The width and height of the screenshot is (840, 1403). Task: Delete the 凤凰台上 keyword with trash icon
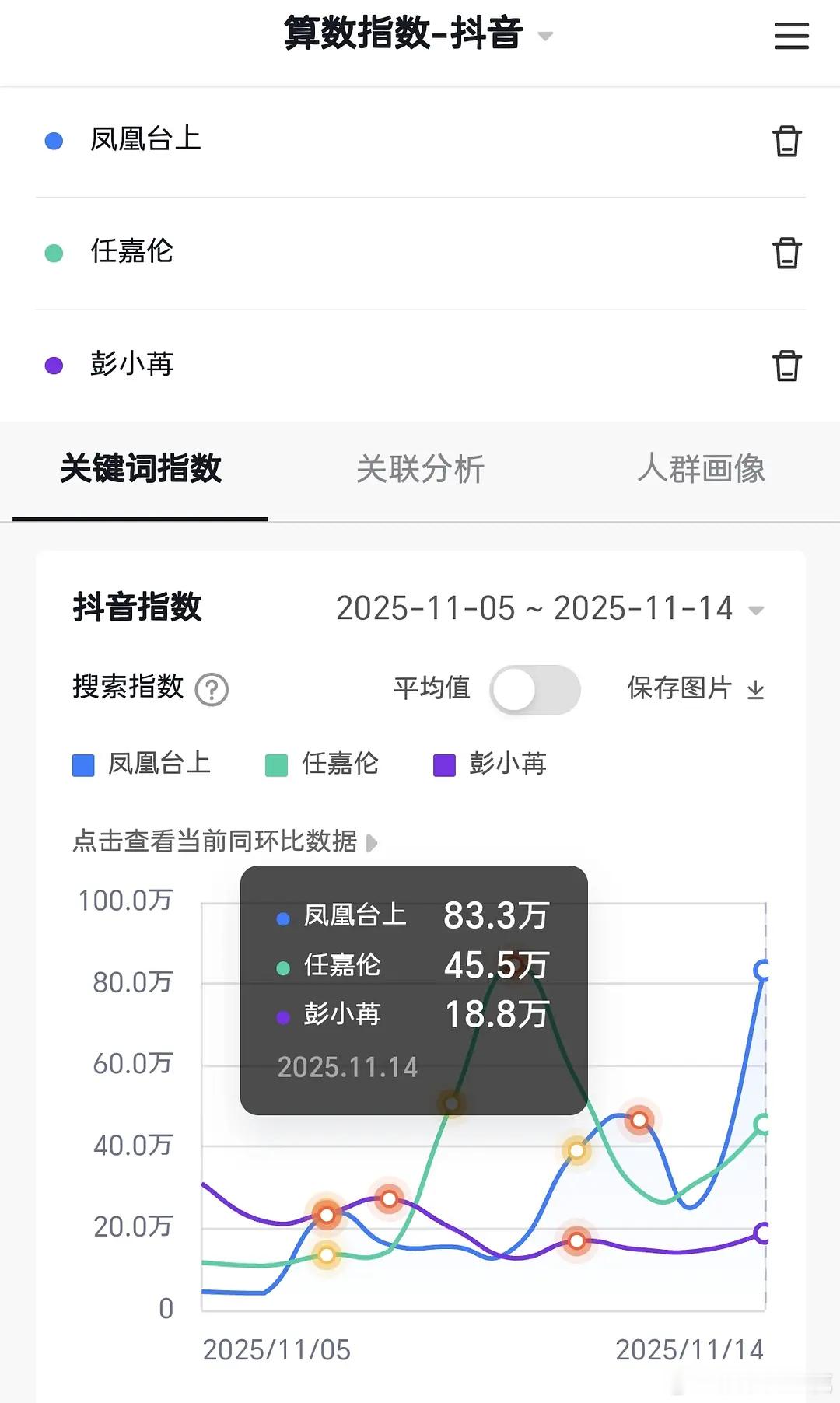786,141
